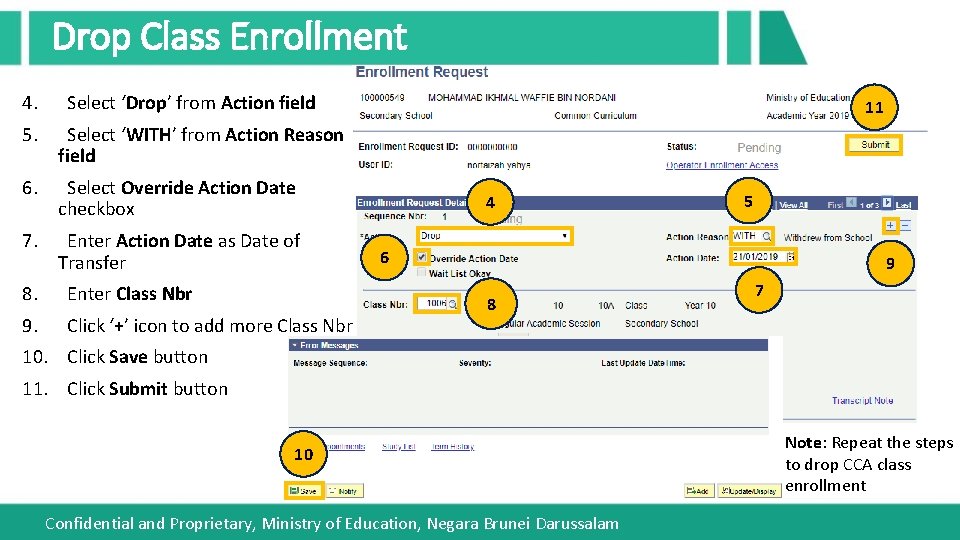Click the First navigation link
This screenshot has width=960, height=540.
pyautogui.click(x=835, y=205)
